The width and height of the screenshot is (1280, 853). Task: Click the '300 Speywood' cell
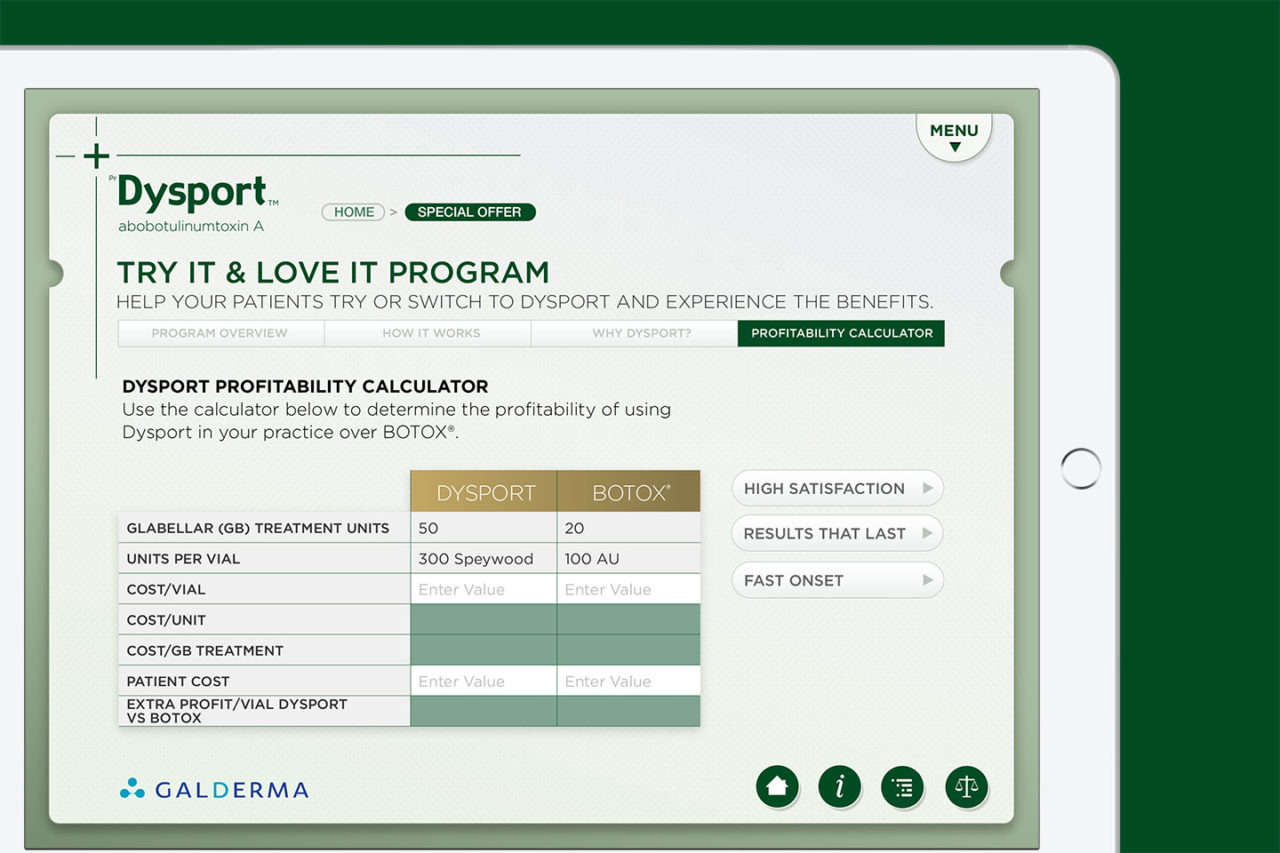484,558
